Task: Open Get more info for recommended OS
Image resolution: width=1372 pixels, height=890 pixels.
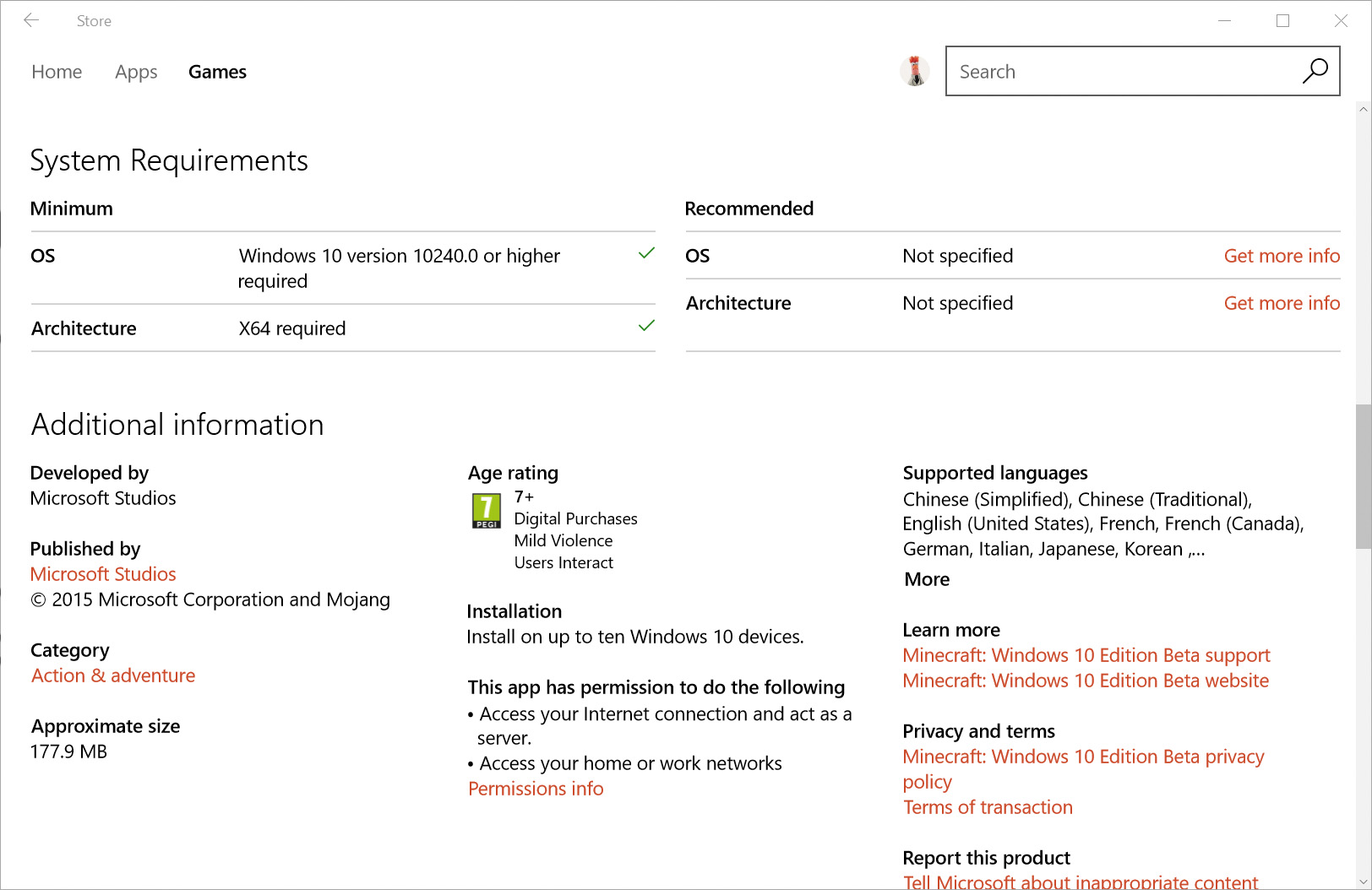Action: tap(1282, 256)
